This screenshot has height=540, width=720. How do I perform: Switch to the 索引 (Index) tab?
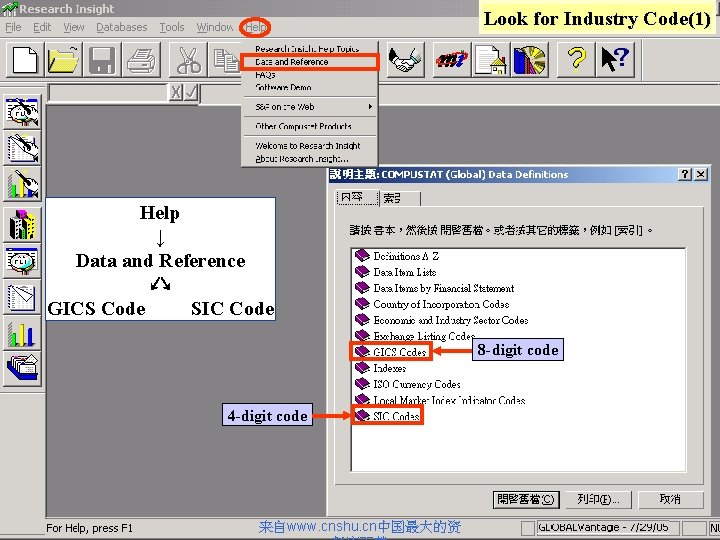[x=399, y=198]
